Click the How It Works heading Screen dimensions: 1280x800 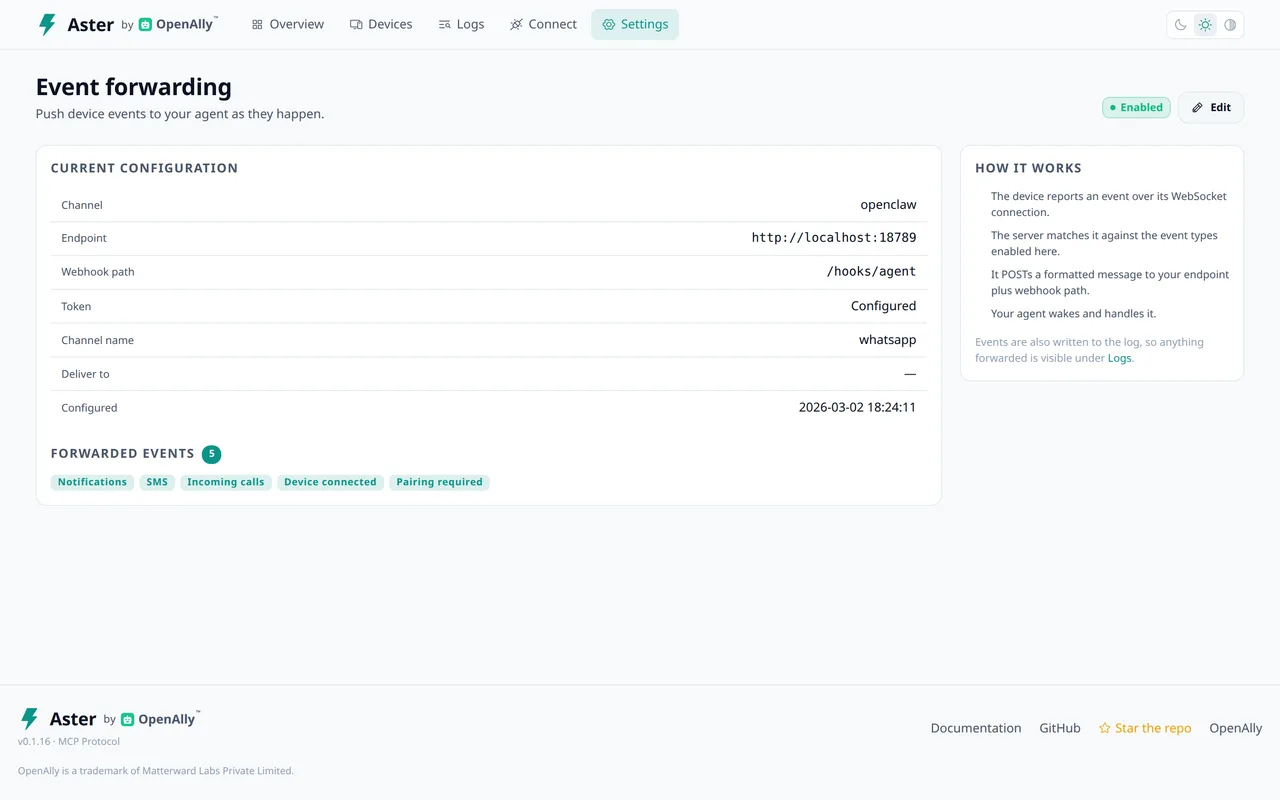[x=1028, y=168]
